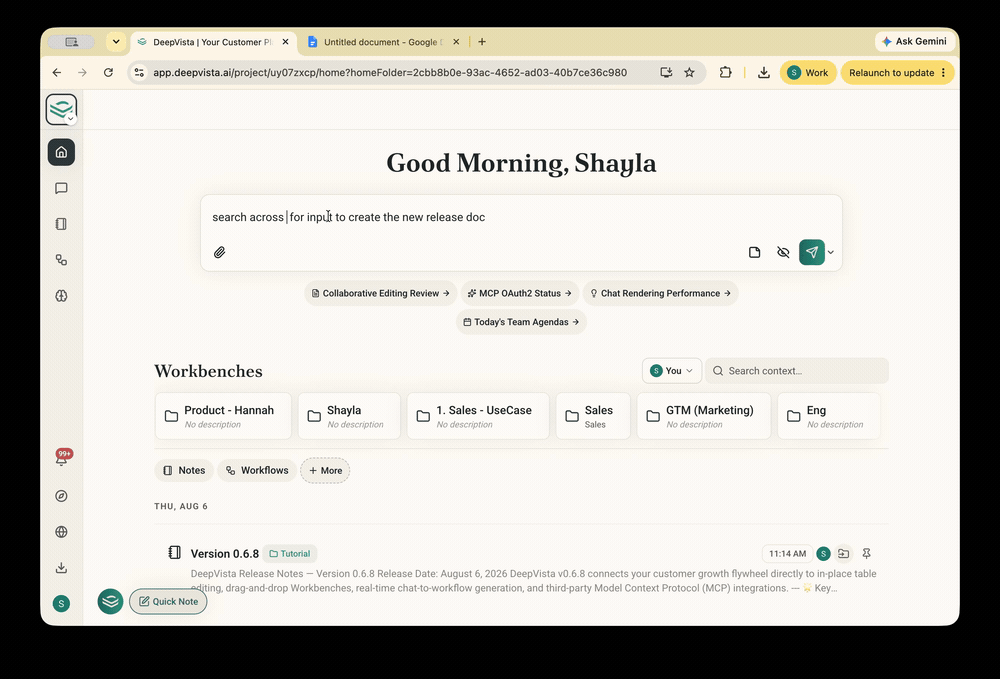Click the Search context field
This screenshot has width=1000, height=679.
(797, 371)
